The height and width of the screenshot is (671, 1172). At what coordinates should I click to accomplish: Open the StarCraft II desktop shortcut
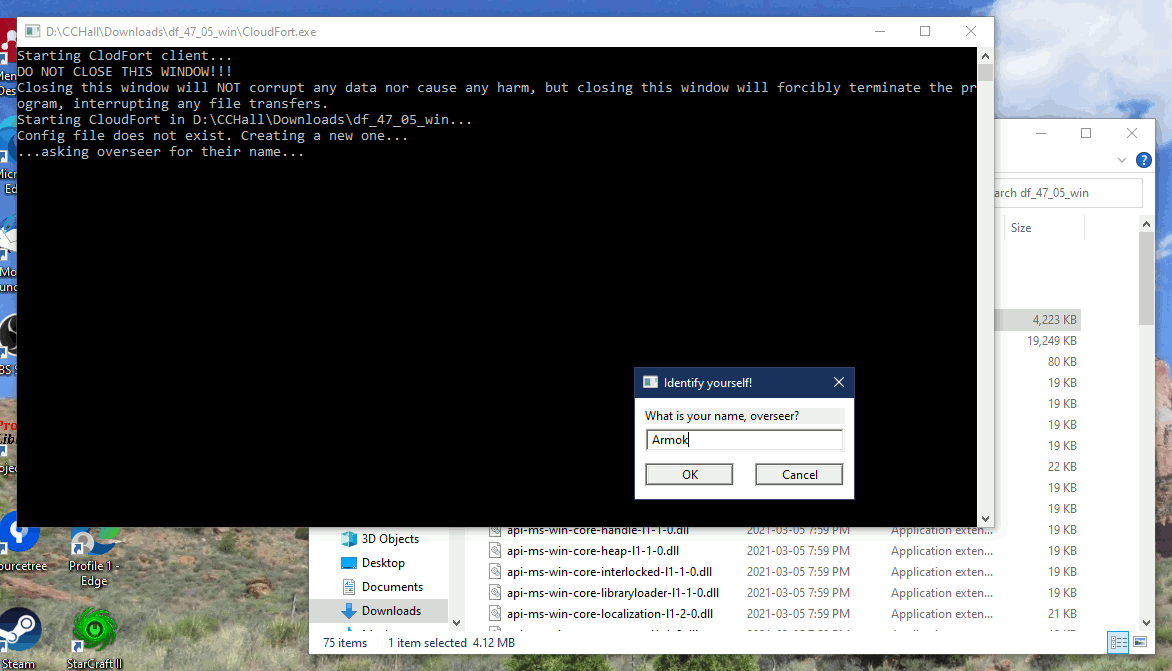point(94,638)
